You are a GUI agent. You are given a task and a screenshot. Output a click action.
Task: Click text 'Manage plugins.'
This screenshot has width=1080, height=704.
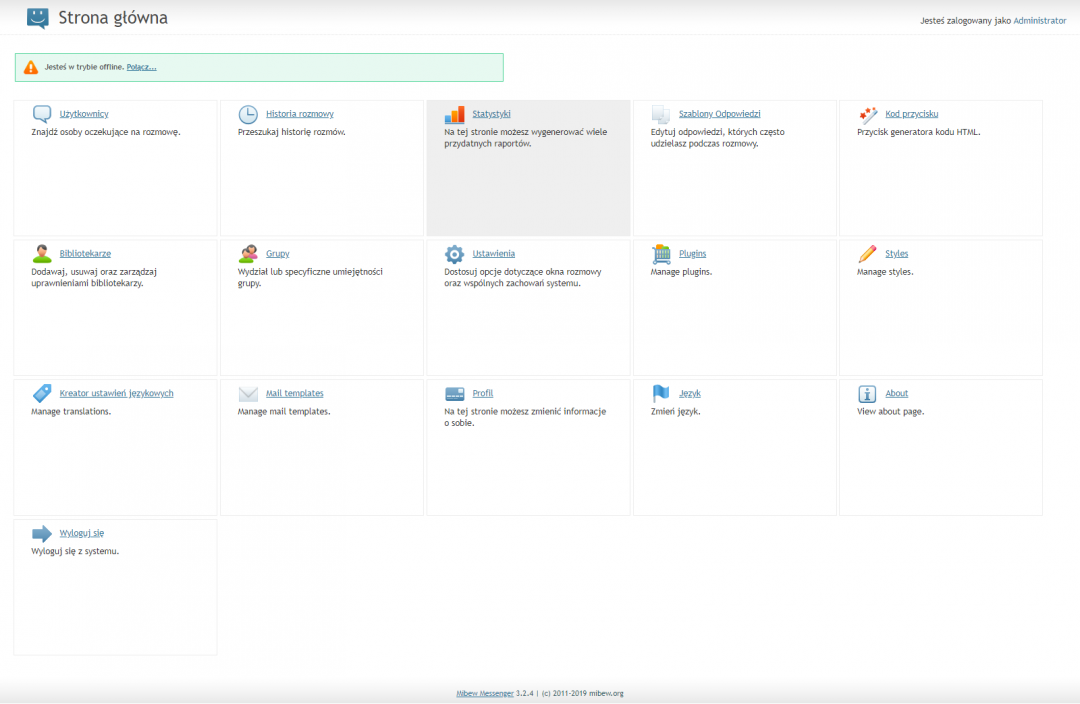click(x=681, y=272)
